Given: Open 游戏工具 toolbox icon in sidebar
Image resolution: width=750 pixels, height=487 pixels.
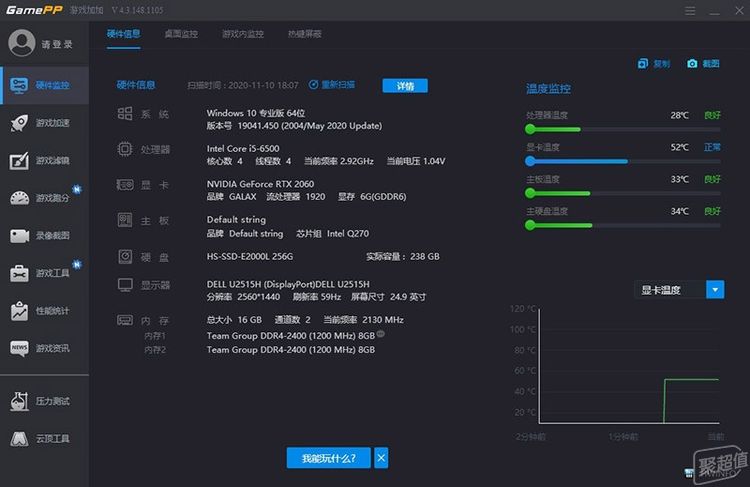Looking at the screenshot, I should click(x=19, y=273).
